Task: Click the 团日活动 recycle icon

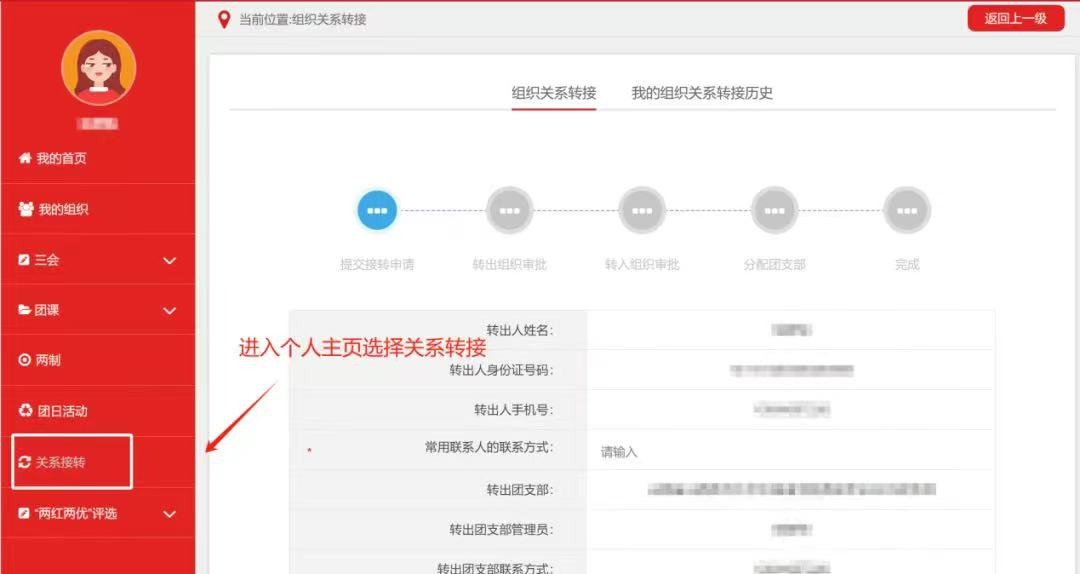Action: tap(26, 410)
